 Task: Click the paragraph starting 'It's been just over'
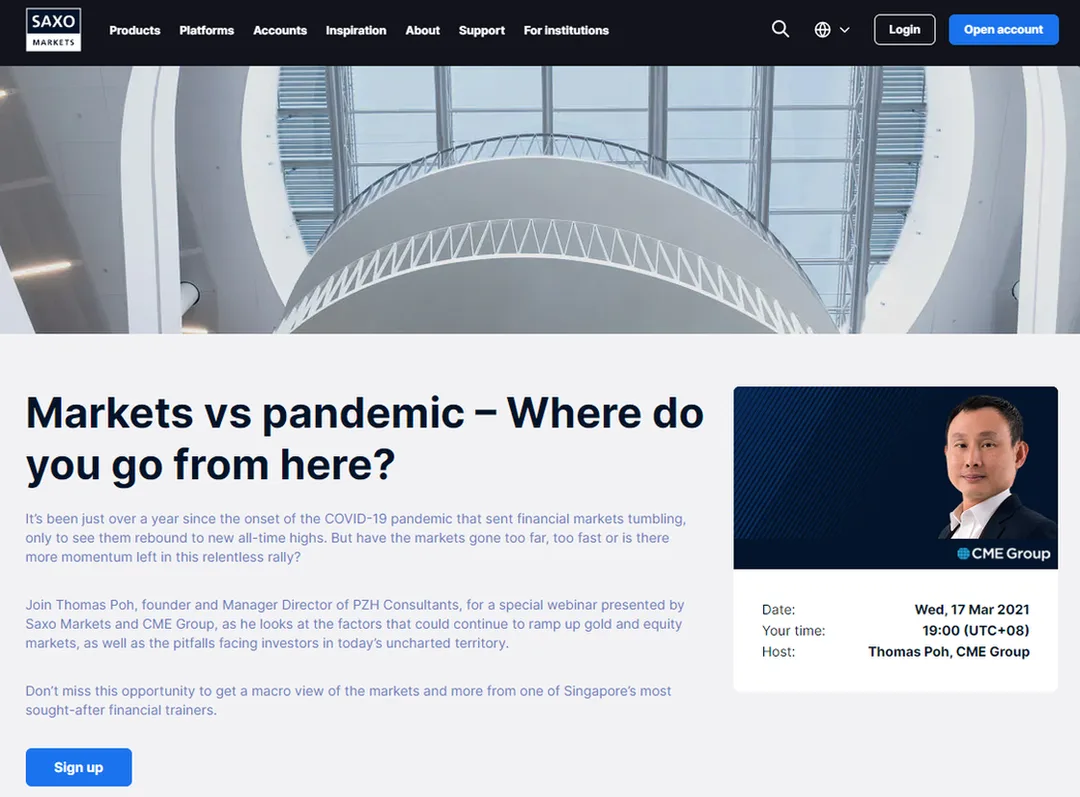tap(355, 538)
